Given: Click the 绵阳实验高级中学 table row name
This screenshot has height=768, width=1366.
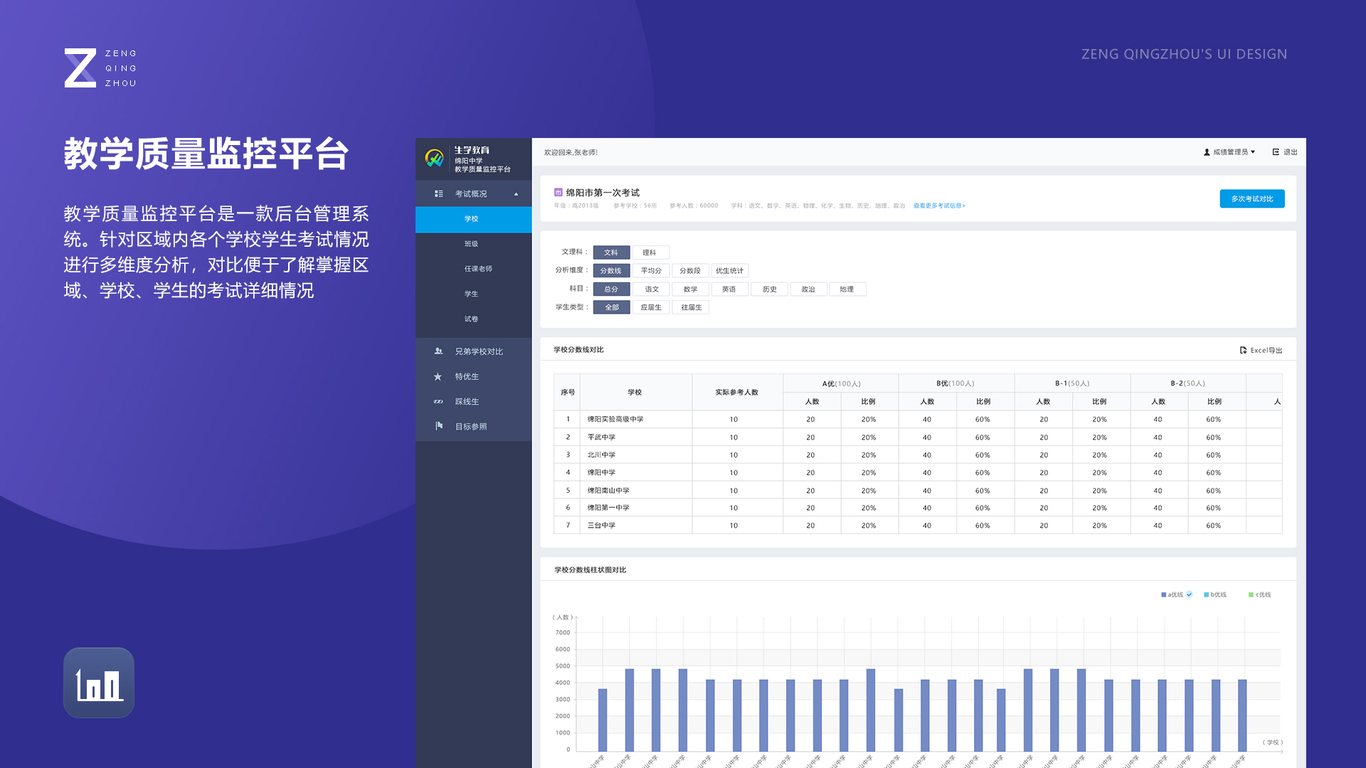Looking at the screenshot, I should [x=616, y=420].
